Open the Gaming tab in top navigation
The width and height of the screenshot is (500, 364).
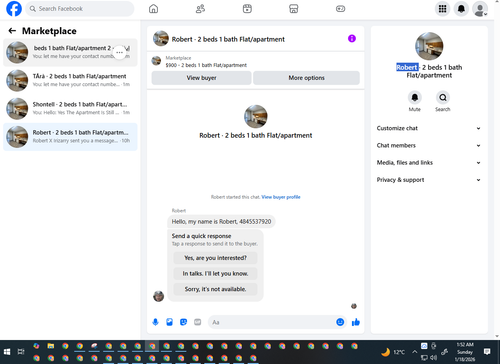click(x=340, y=9)
